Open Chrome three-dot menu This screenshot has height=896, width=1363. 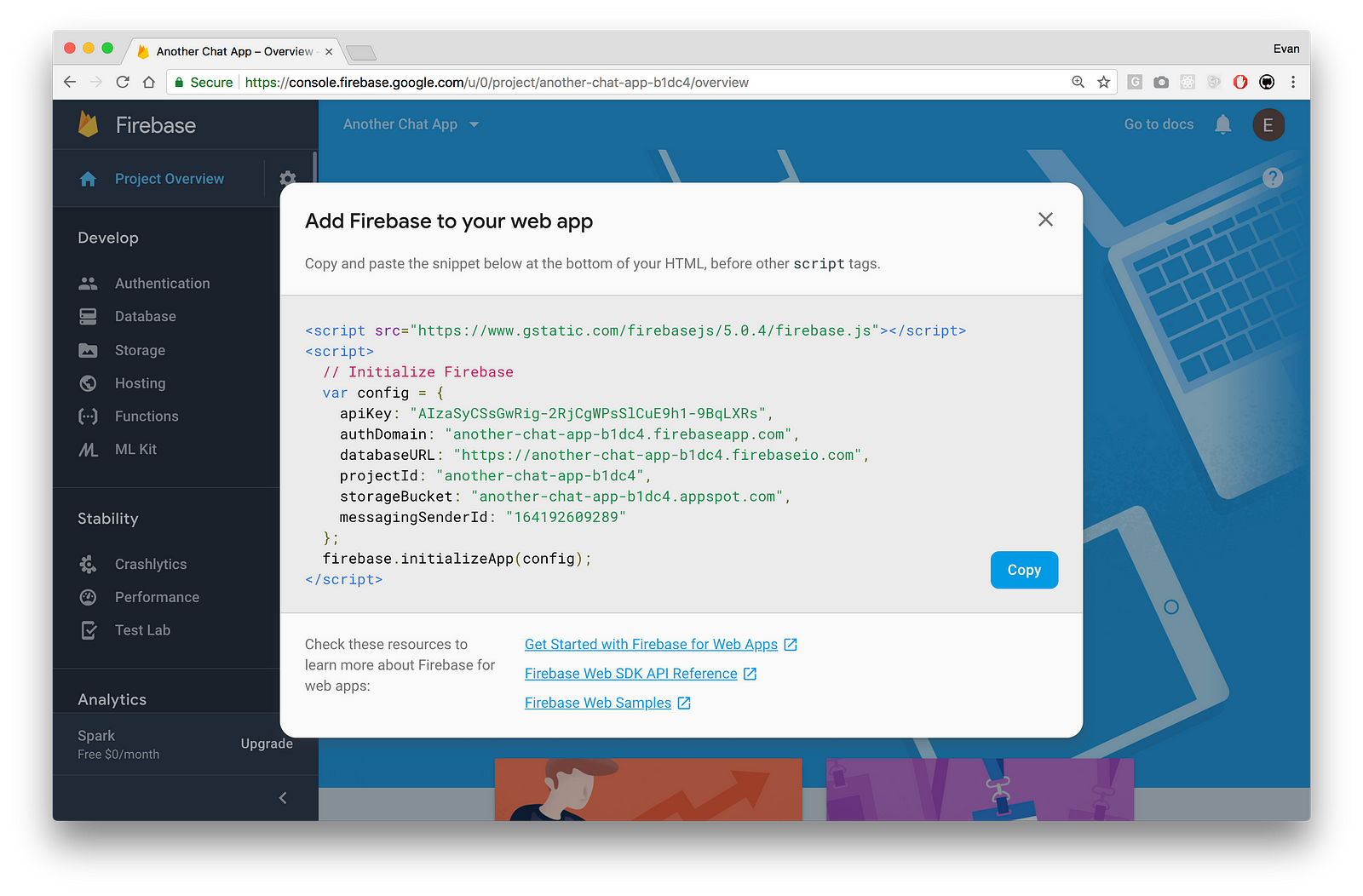[x=1293, y=82]
